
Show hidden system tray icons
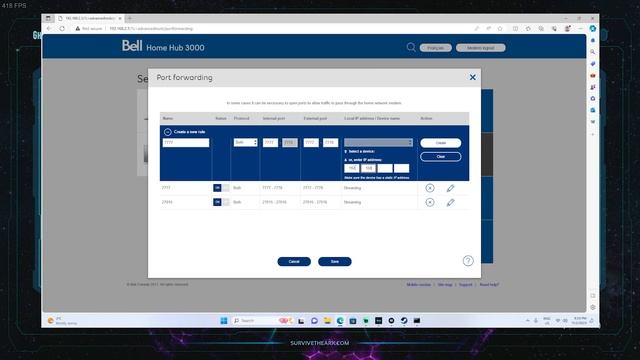pos(527,321)
